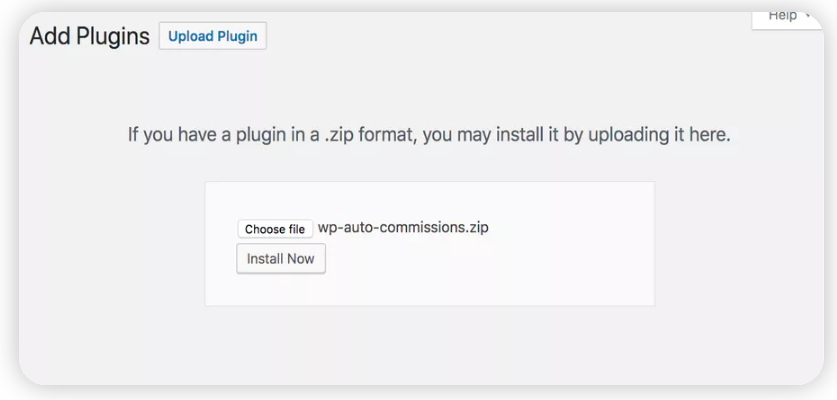Click 'you may install it' in the instruction
Viewport: 837px width, 400px height.
tap(491, 135)
